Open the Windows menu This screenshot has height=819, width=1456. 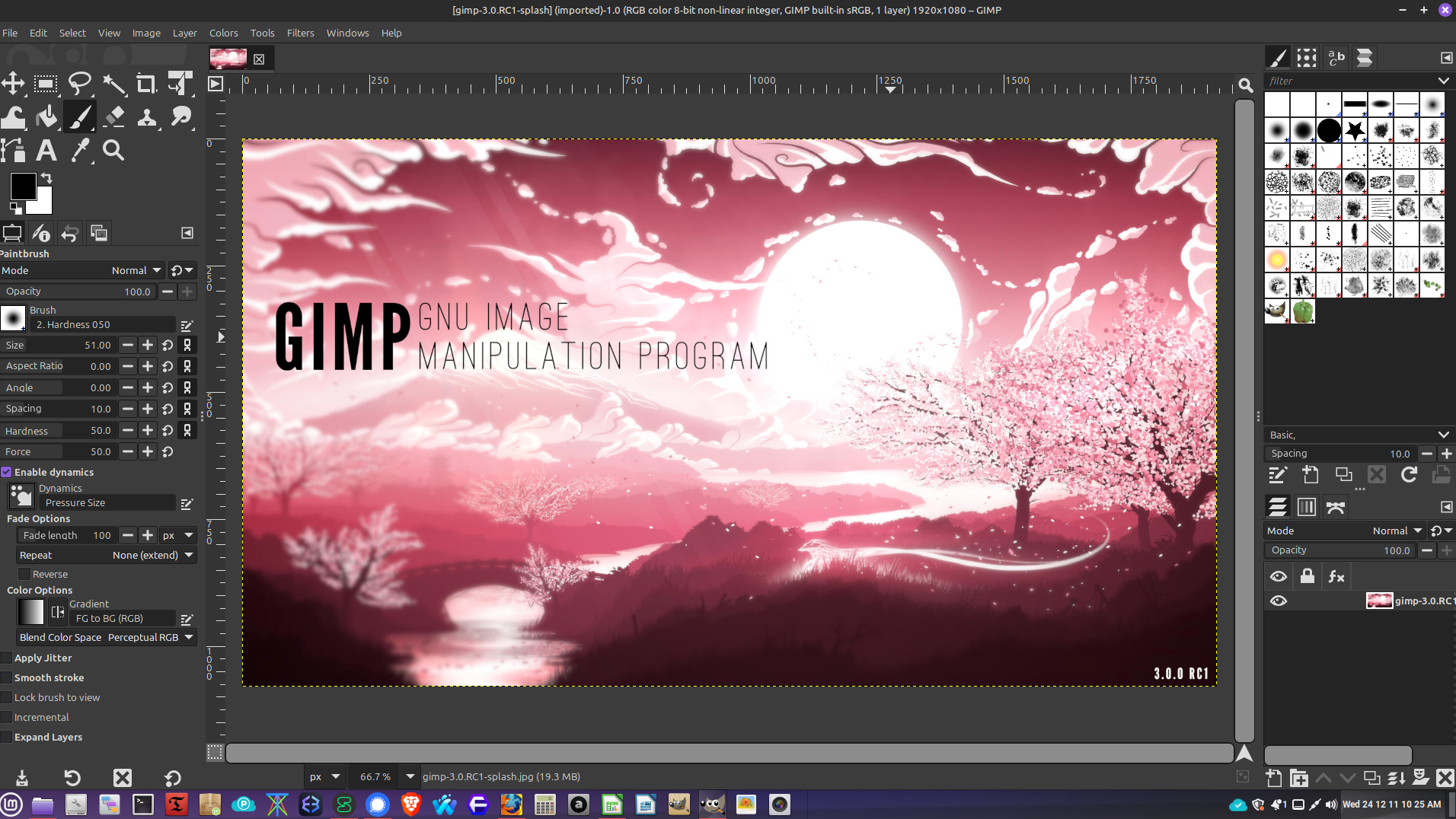(347, 33)
